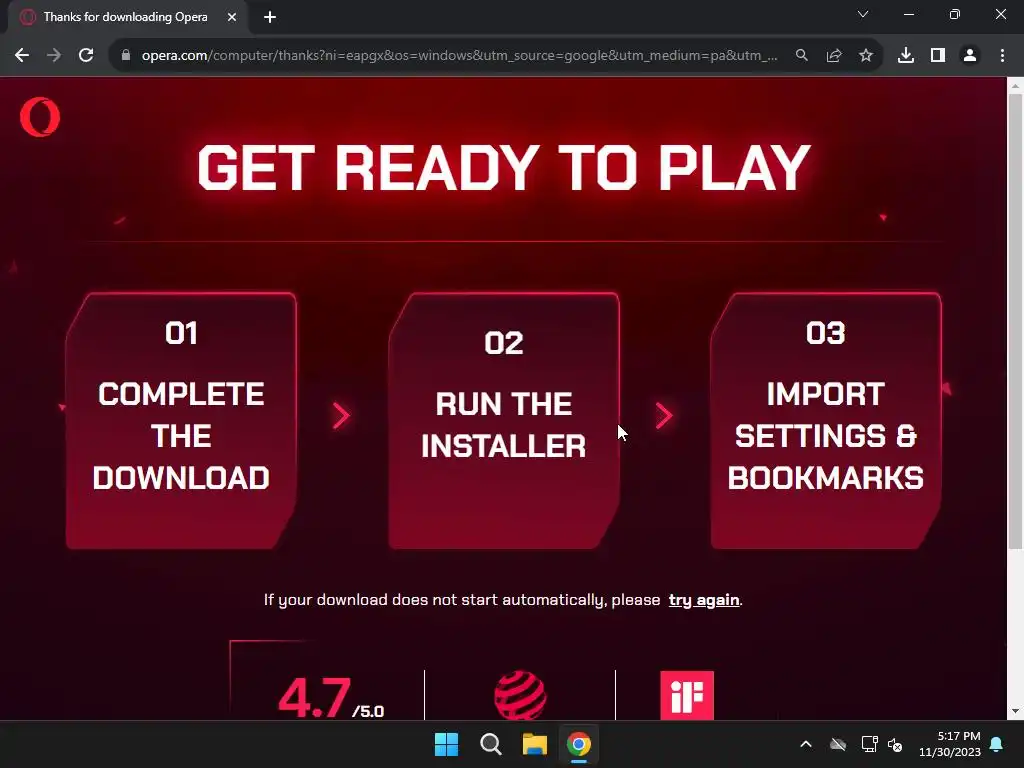View site information via the lock icon
Screen dimensions: 1024x768
coord(126,55)
